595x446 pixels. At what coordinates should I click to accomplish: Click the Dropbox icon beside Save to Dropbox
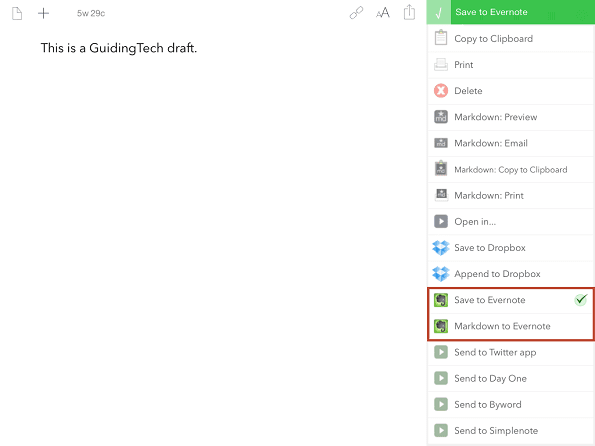441,247
